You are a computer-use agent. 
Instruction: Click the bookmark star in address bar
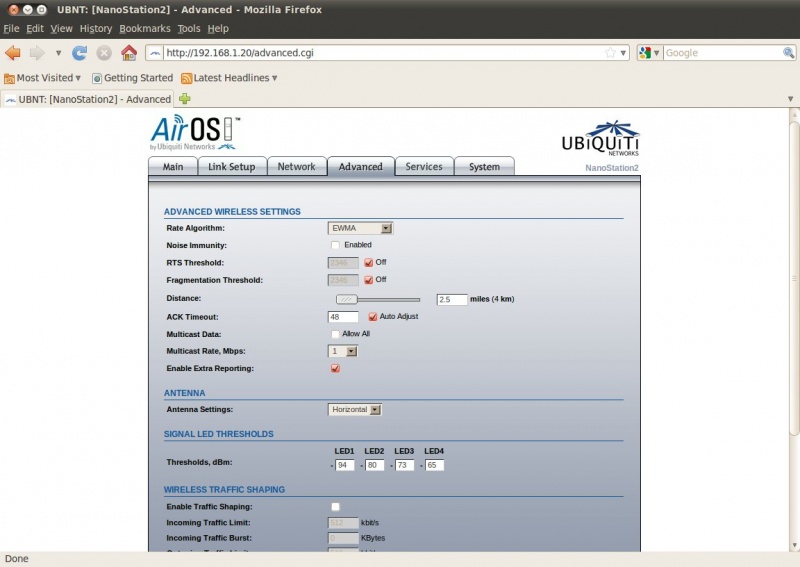[610, 53]
